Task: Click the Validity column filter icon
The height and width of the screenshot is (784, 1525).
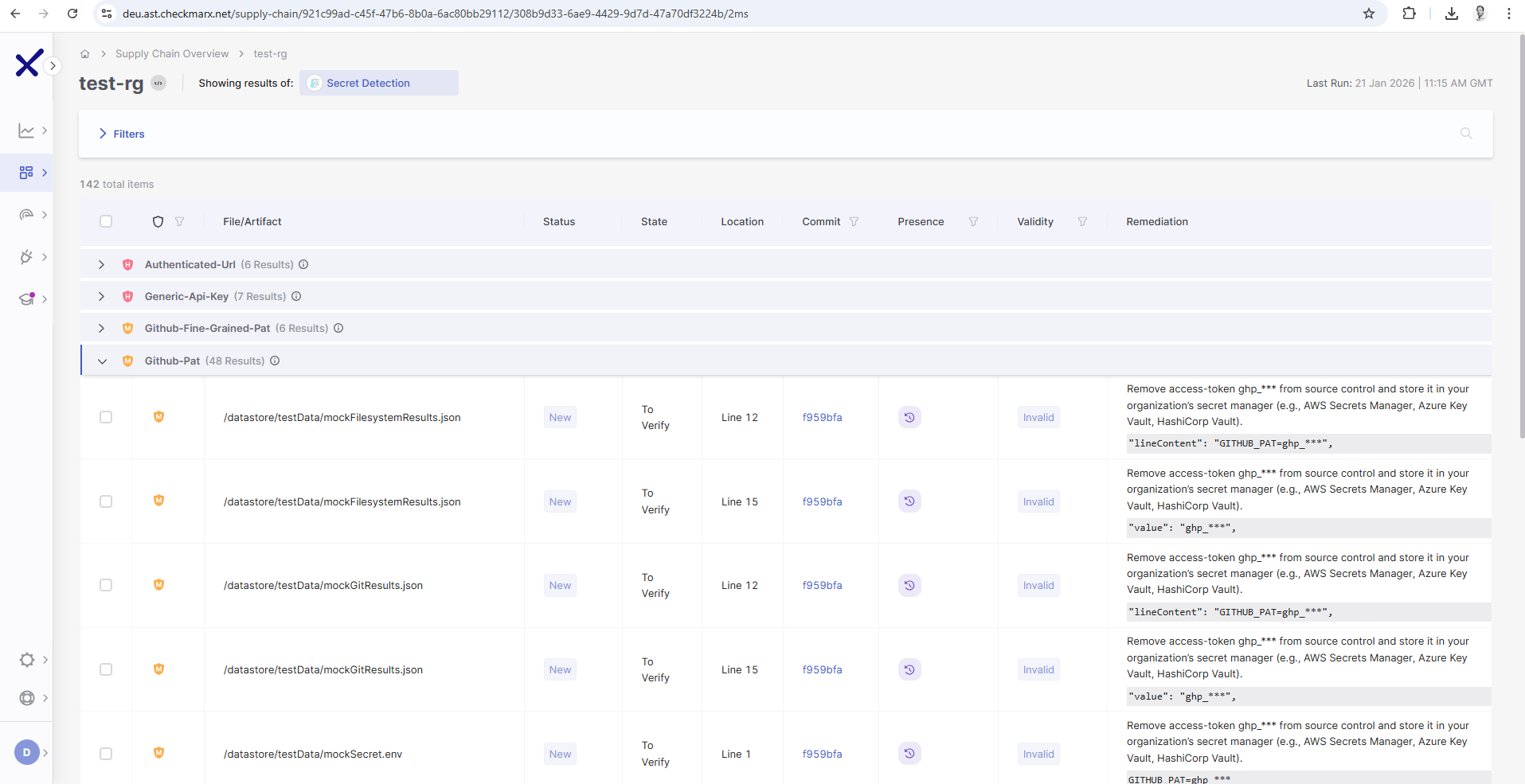Action: [x=1082, y=222]
